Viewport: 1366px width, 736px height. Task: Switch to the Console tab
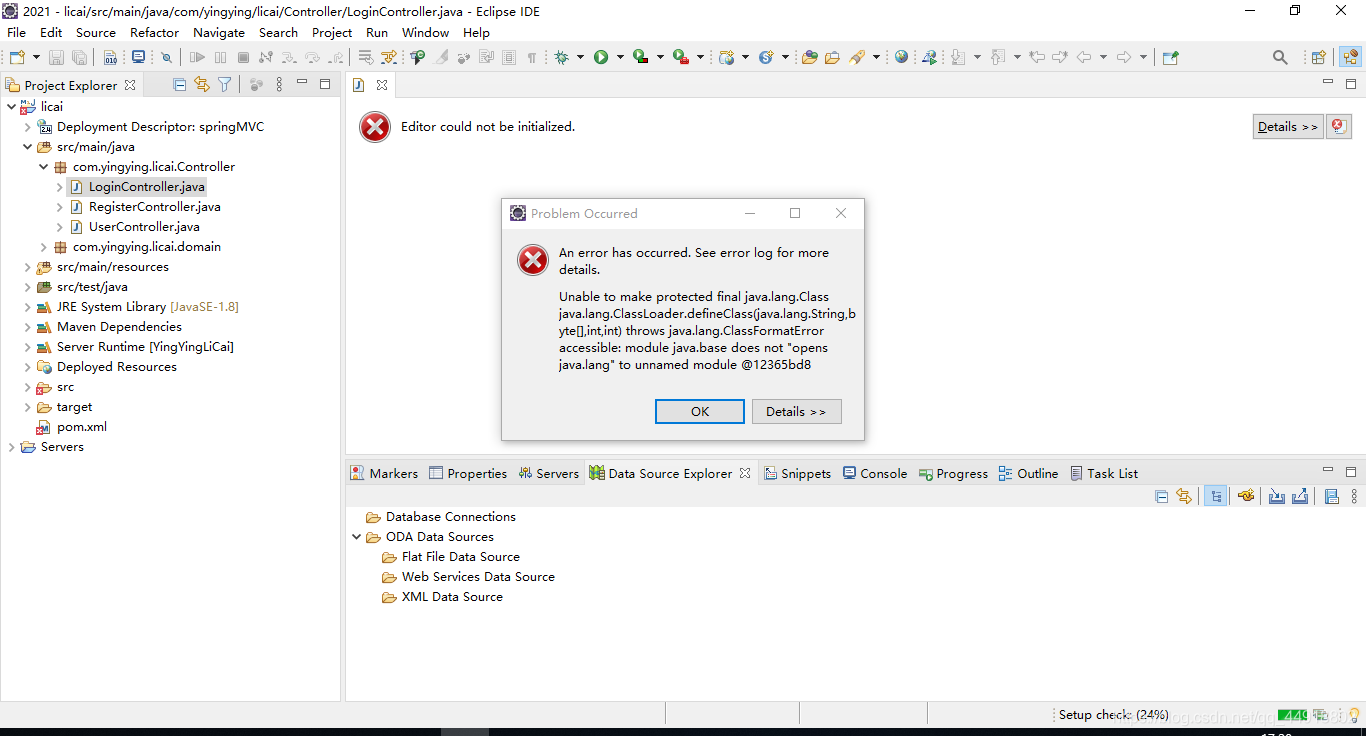coord(875,473)
